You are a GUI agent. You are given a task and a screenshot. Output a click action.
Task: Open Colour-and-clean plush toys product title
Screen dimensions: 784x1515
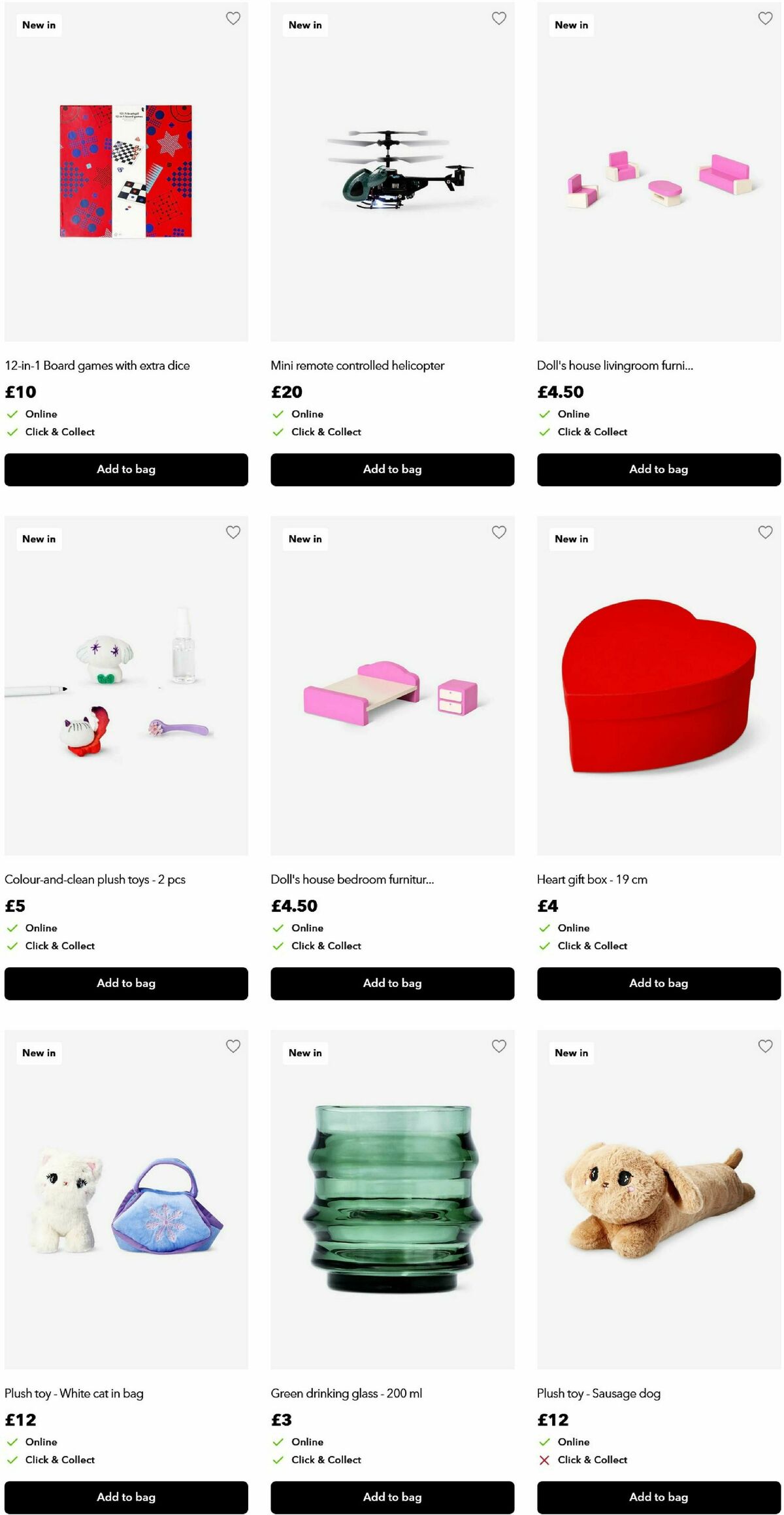(95, 879)
